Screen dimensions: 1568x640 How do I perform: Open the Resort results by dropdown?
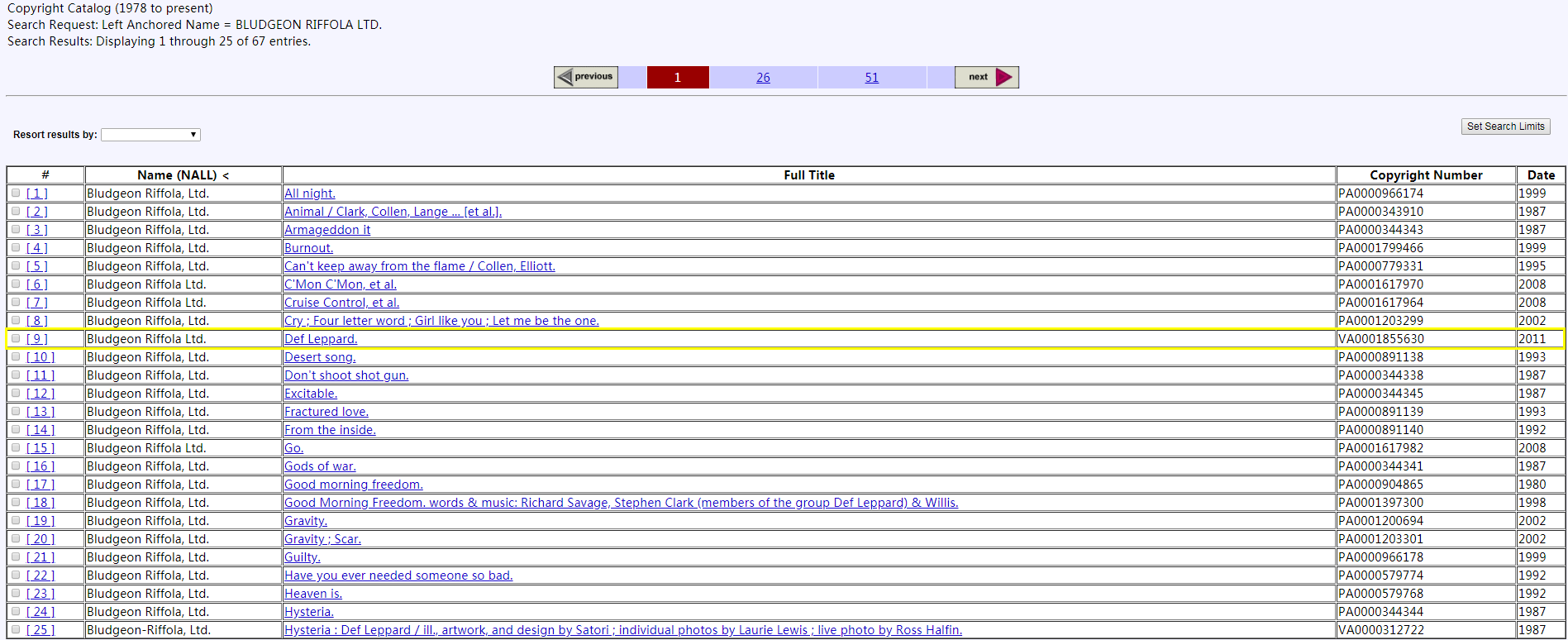[150, 135]
